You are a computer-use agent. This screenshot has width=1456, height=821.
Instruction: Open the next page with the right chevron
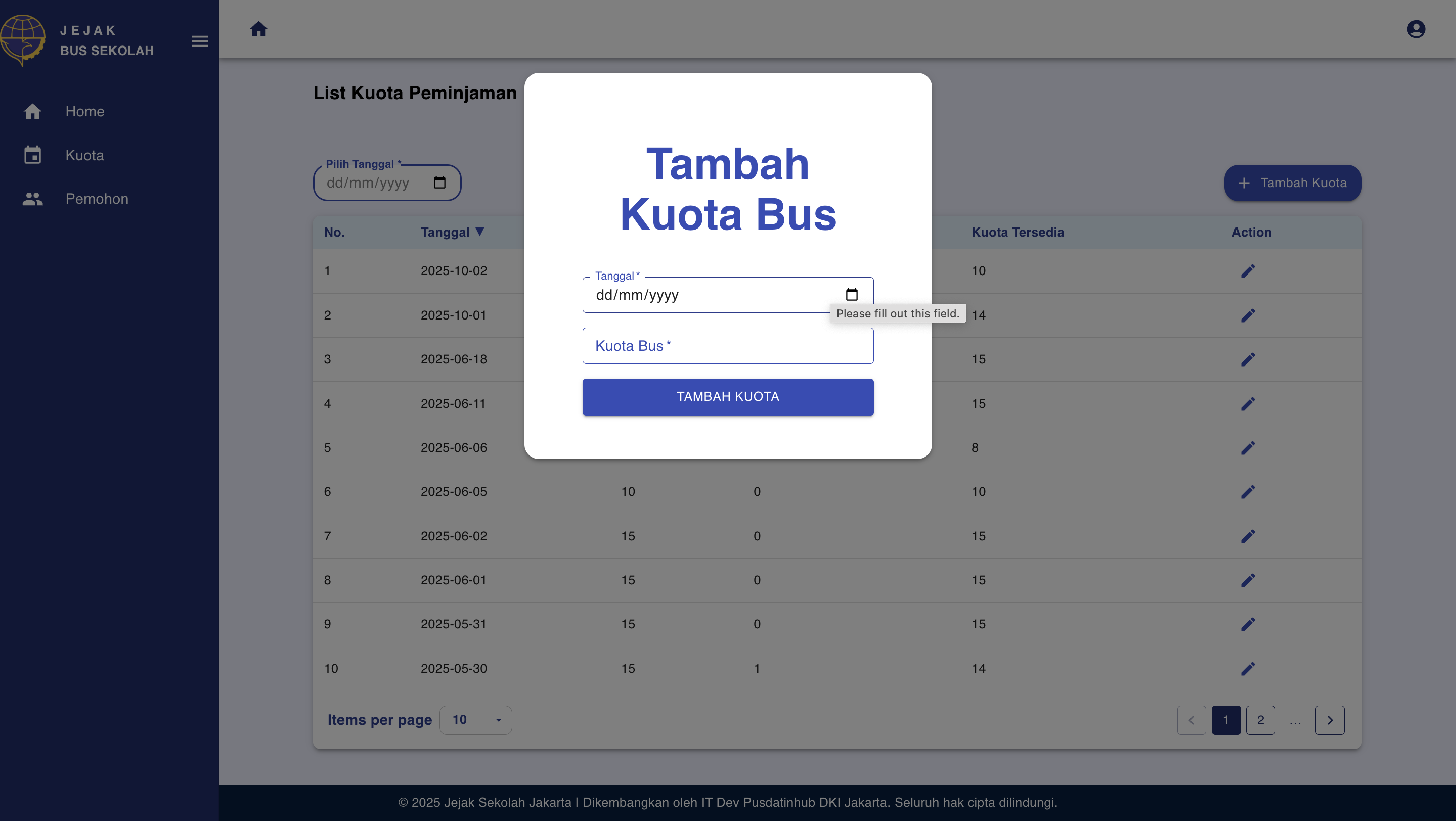tap(1330, 720)
